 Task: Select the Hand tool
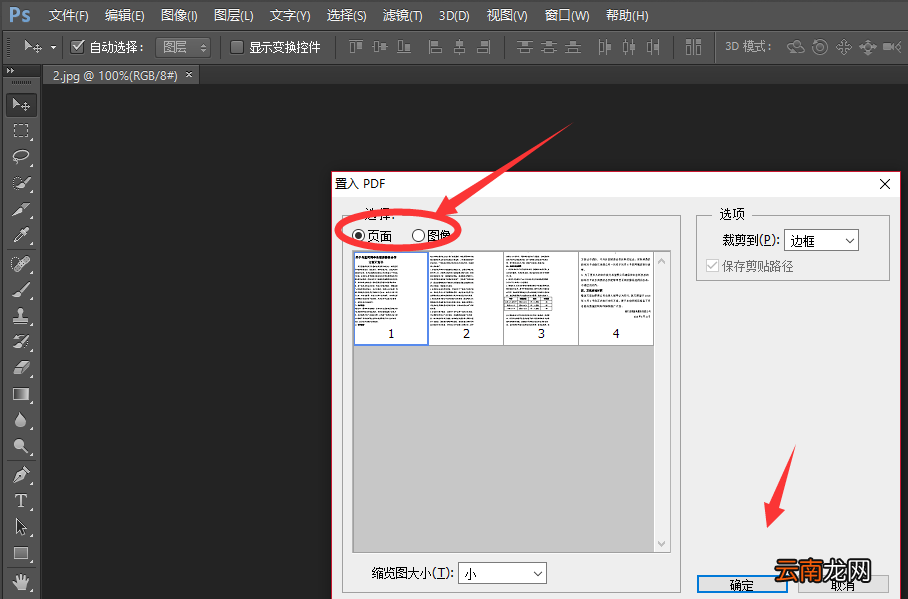point(21,581)
